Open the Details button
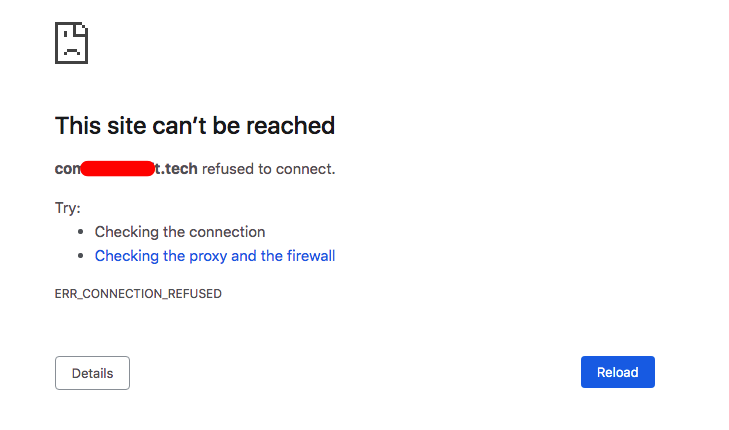 click(x=92, y=373)
